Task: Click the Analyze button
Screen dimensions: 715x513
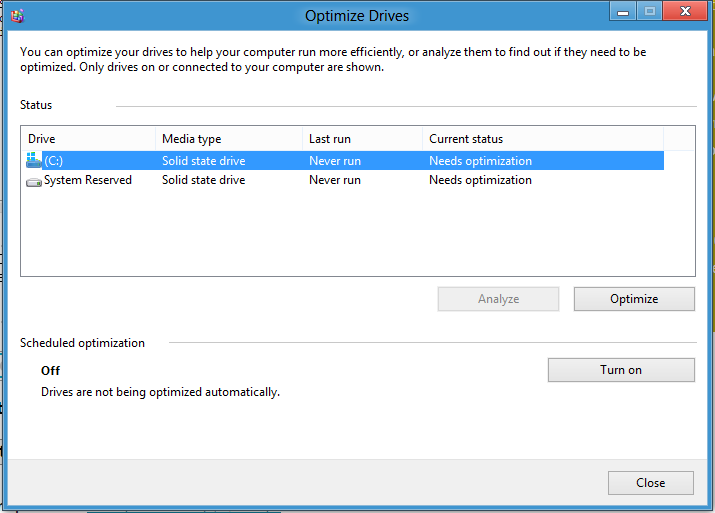Action: (498, 299)
